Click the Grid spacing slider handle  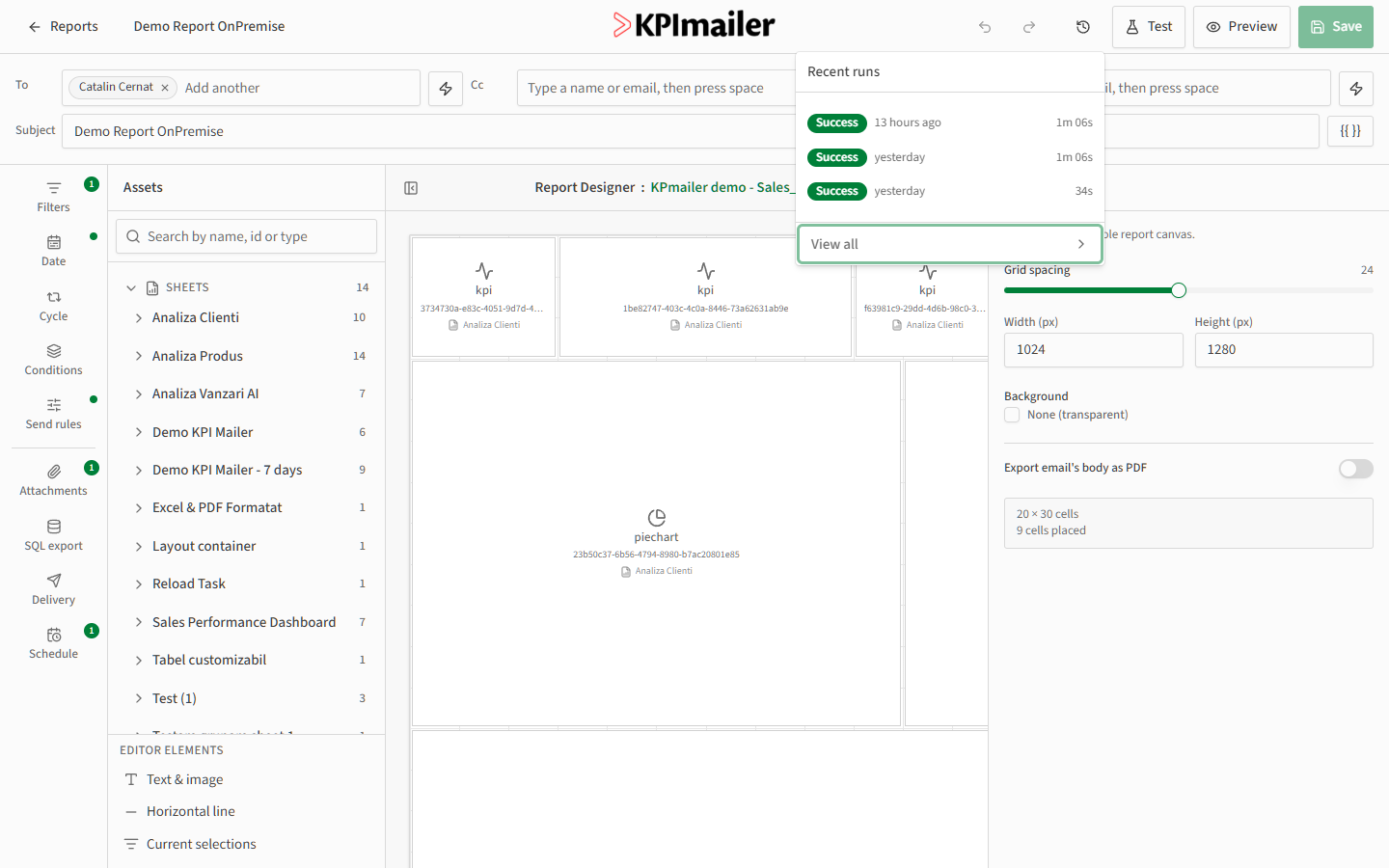pyautogui.click(x=1179, y=290)
